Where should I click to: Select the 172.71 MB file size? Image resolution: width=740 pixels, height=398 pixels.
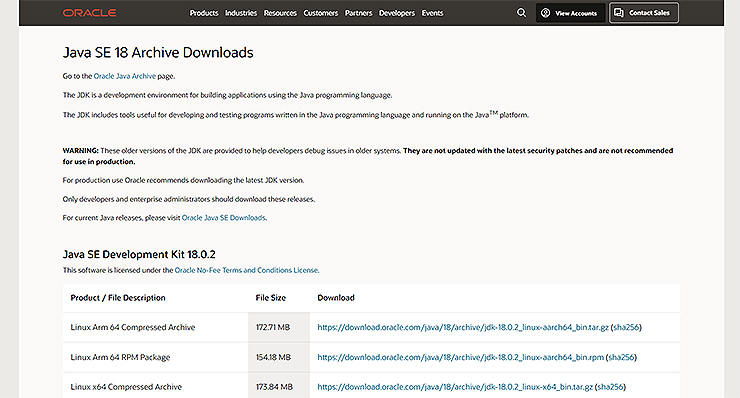[x=273, y=327]
